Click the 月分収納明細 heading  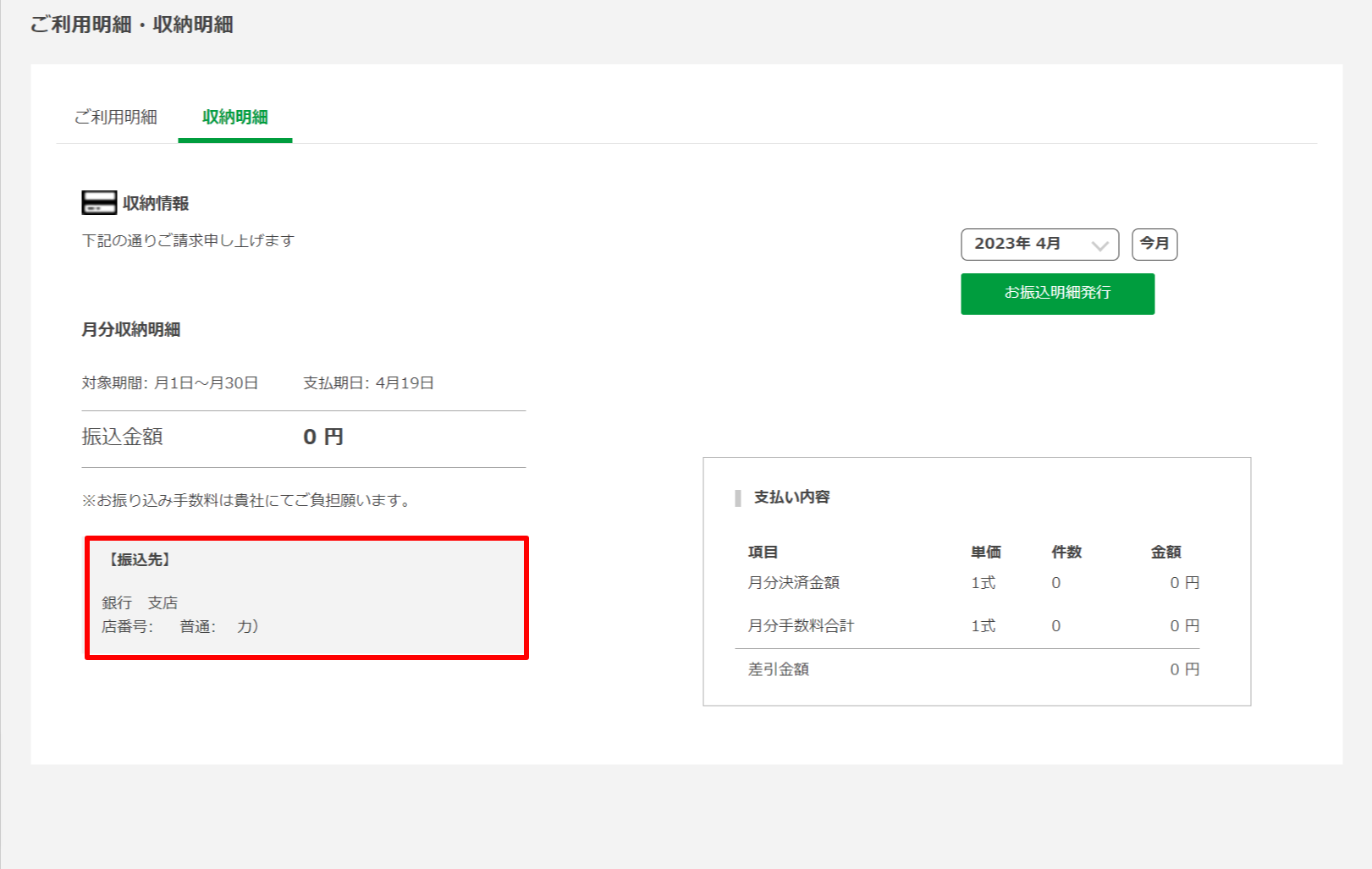[x=131, y=330]
